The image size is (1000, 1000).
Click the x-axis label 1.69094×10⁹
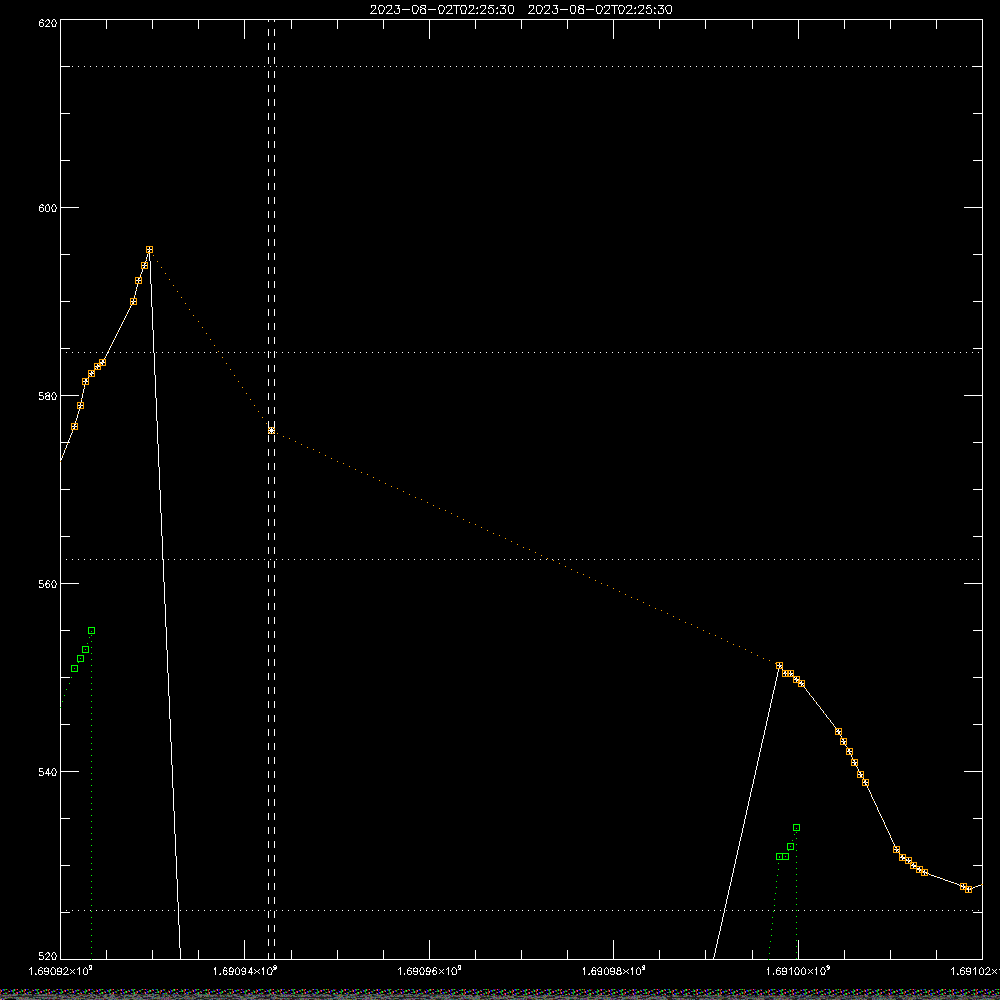click(x=245, y=971)
